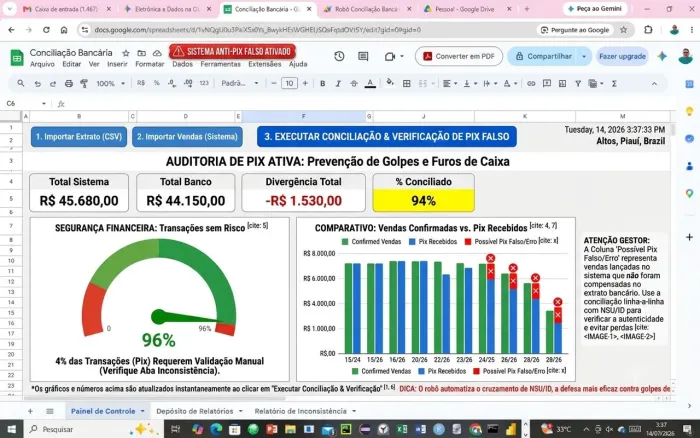This screenshot has width=700, height=438.
Task: Open the Compartilhar dropdown arrow
Action: point(584,56)
